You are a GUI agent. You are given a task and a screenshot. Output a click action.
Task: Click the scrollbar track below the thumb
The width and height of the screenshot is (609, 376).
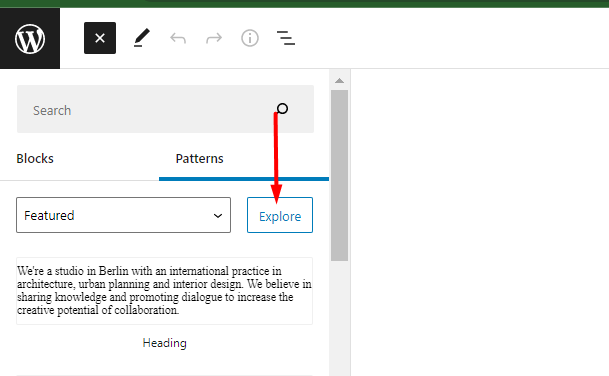tap(339, 319)
